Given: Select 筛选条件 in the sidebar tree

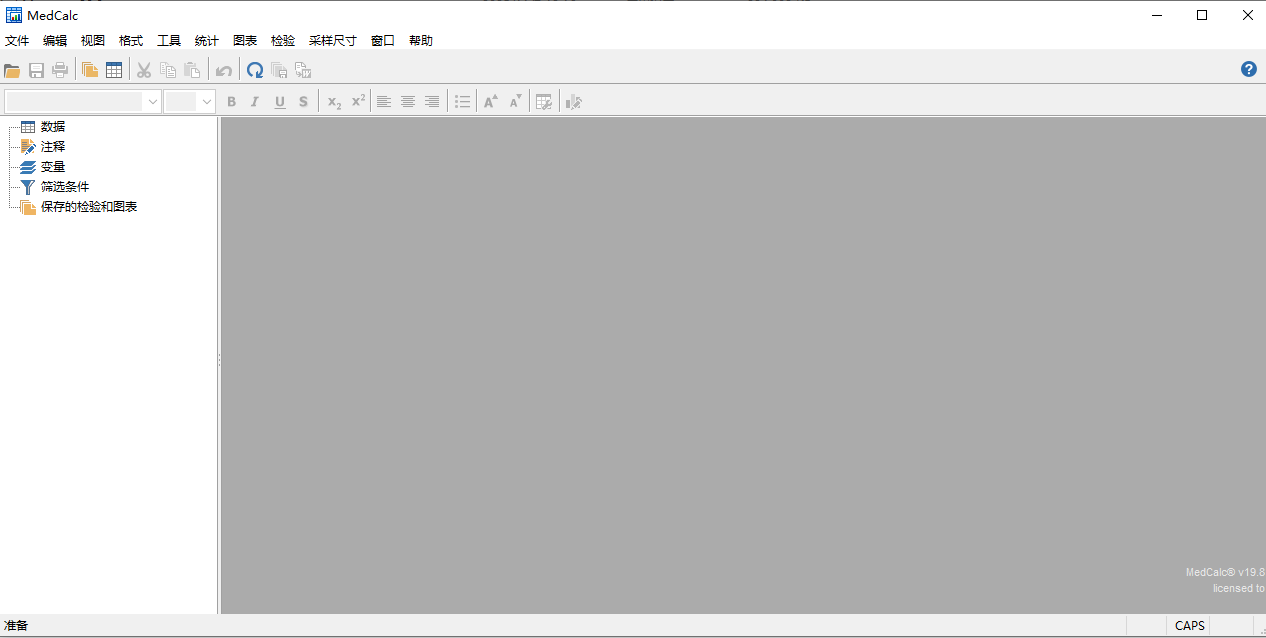Looking at the screenshot, I should click(64, 187).
